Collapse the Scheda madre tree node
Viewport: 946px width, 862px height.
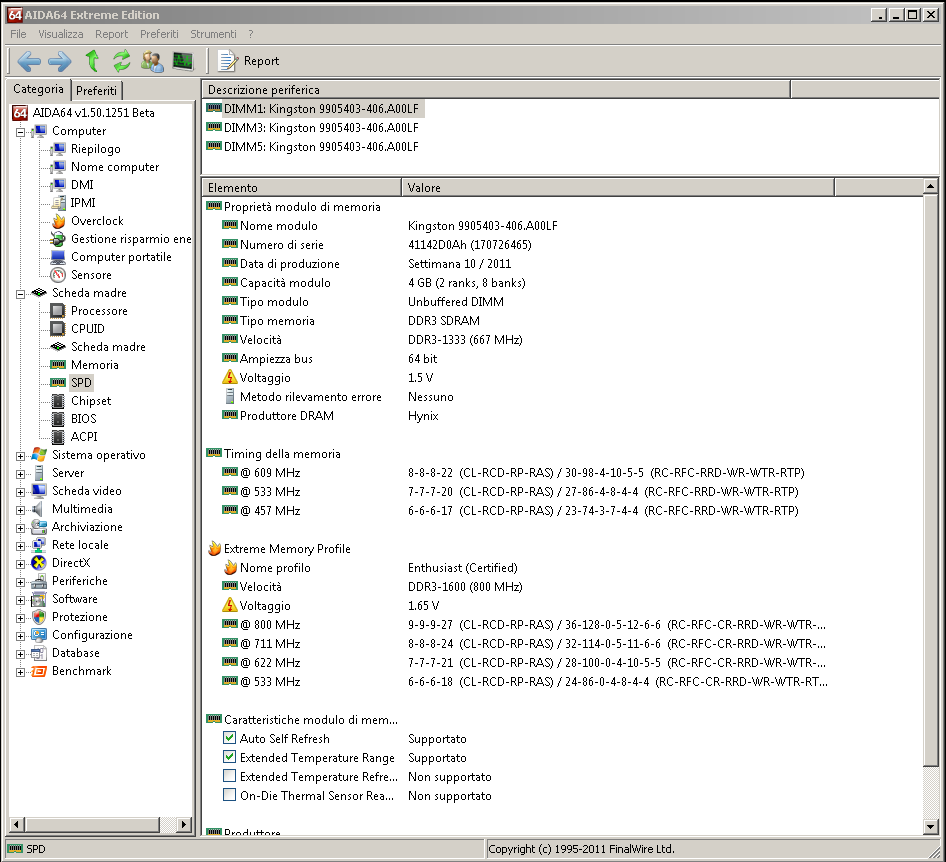click(21, 294)
